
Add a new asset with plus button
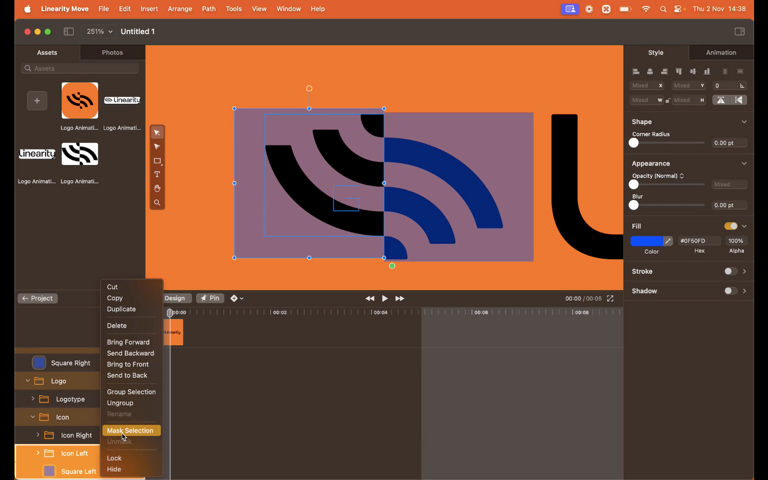(x=37, y=100)
